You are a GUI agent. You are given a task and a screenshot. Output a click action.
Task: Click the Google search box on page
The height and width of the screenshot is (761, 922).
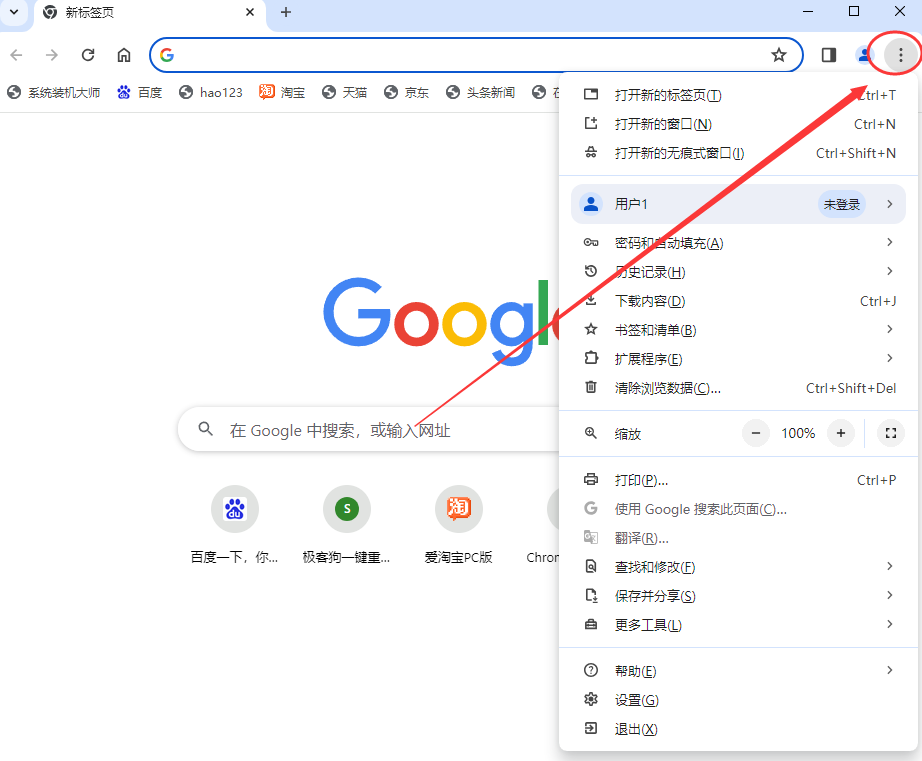[368, 430]
